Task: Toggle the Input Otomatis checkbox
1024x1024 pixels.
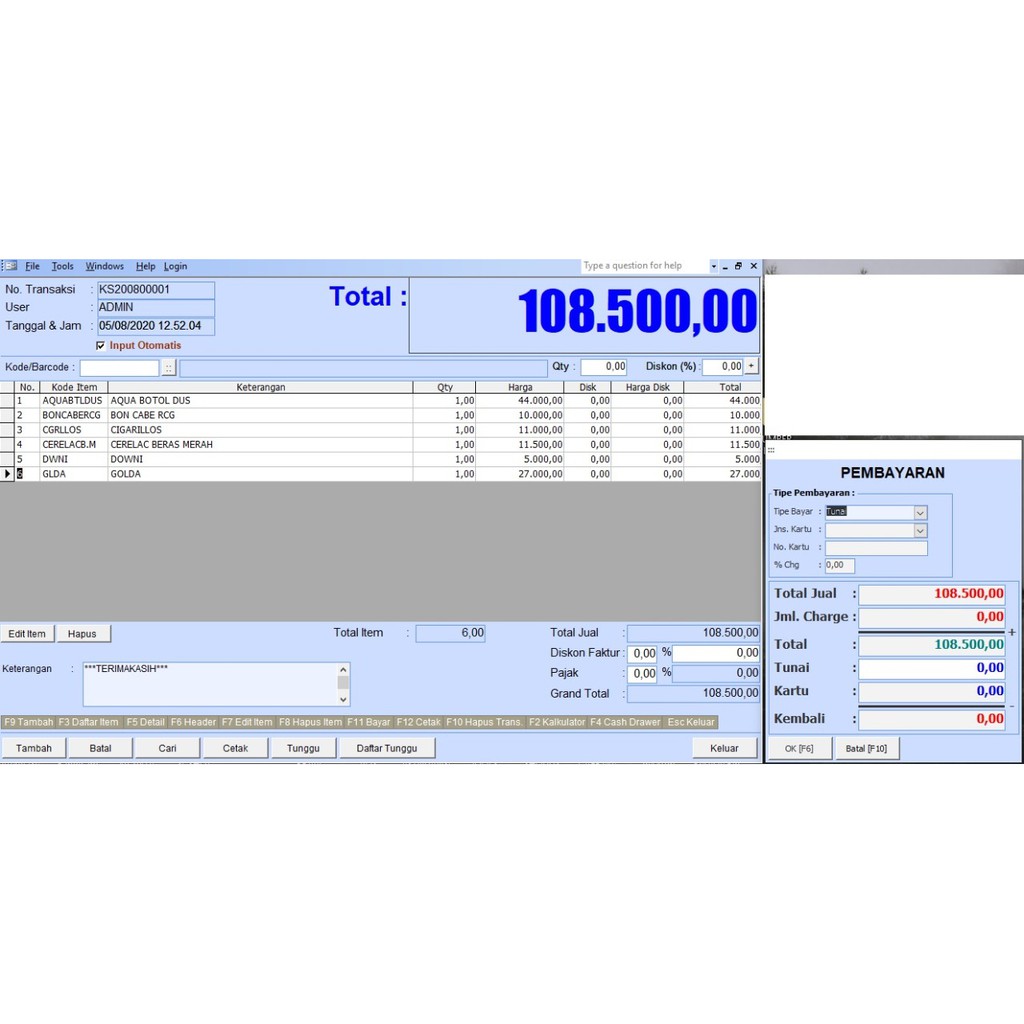Action: (x=101, y=345)
